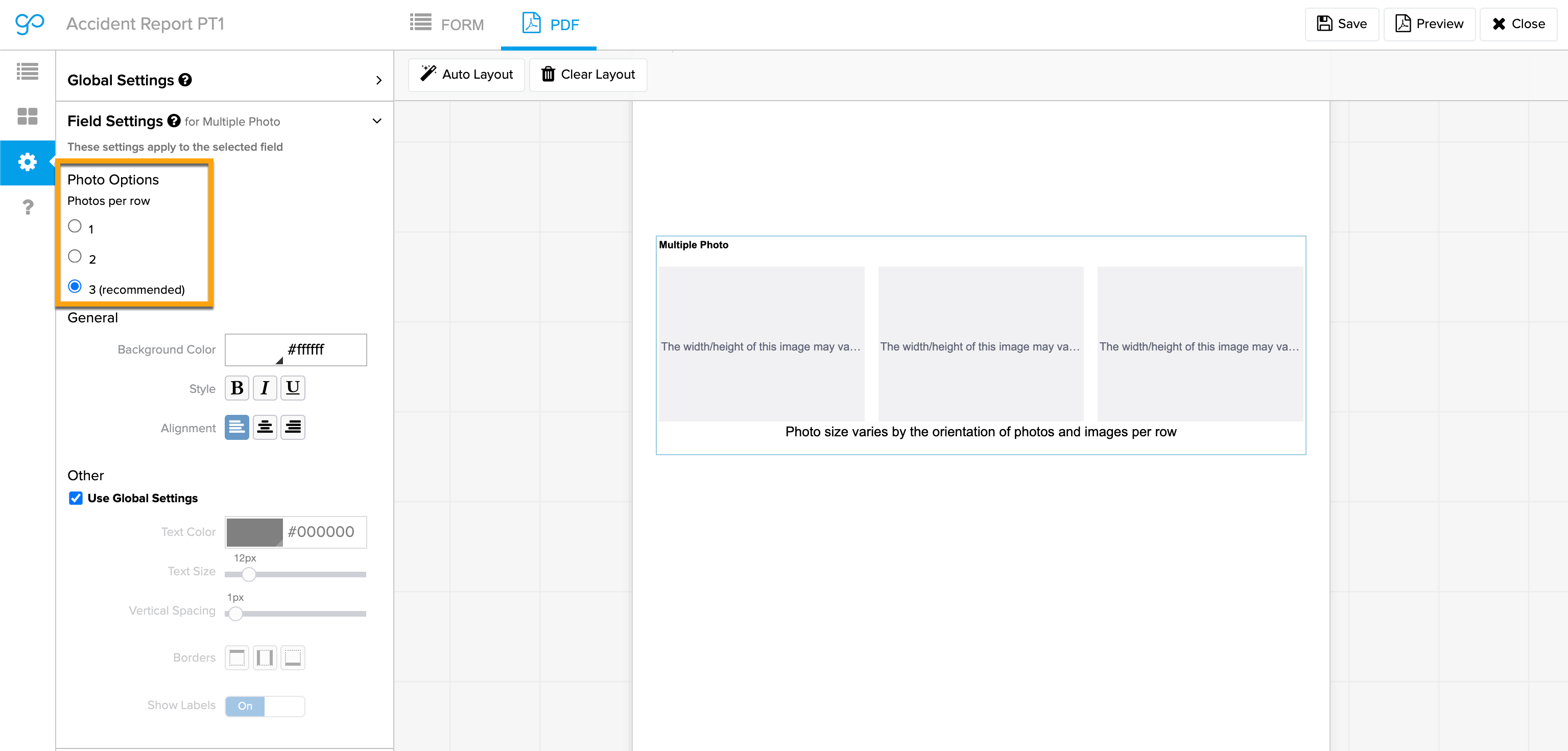This screenshot has height=751, width=1568.
Task: Toggle Bold text style
Action: tap(237, 388)
